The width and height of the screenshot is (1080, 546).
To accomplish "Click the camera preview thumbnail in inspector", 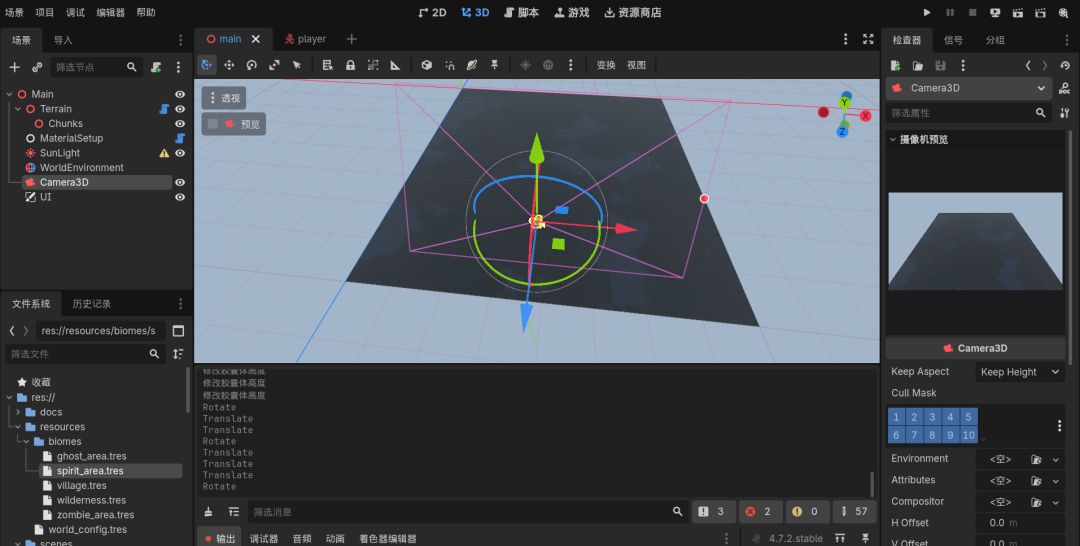I will 975,241.
